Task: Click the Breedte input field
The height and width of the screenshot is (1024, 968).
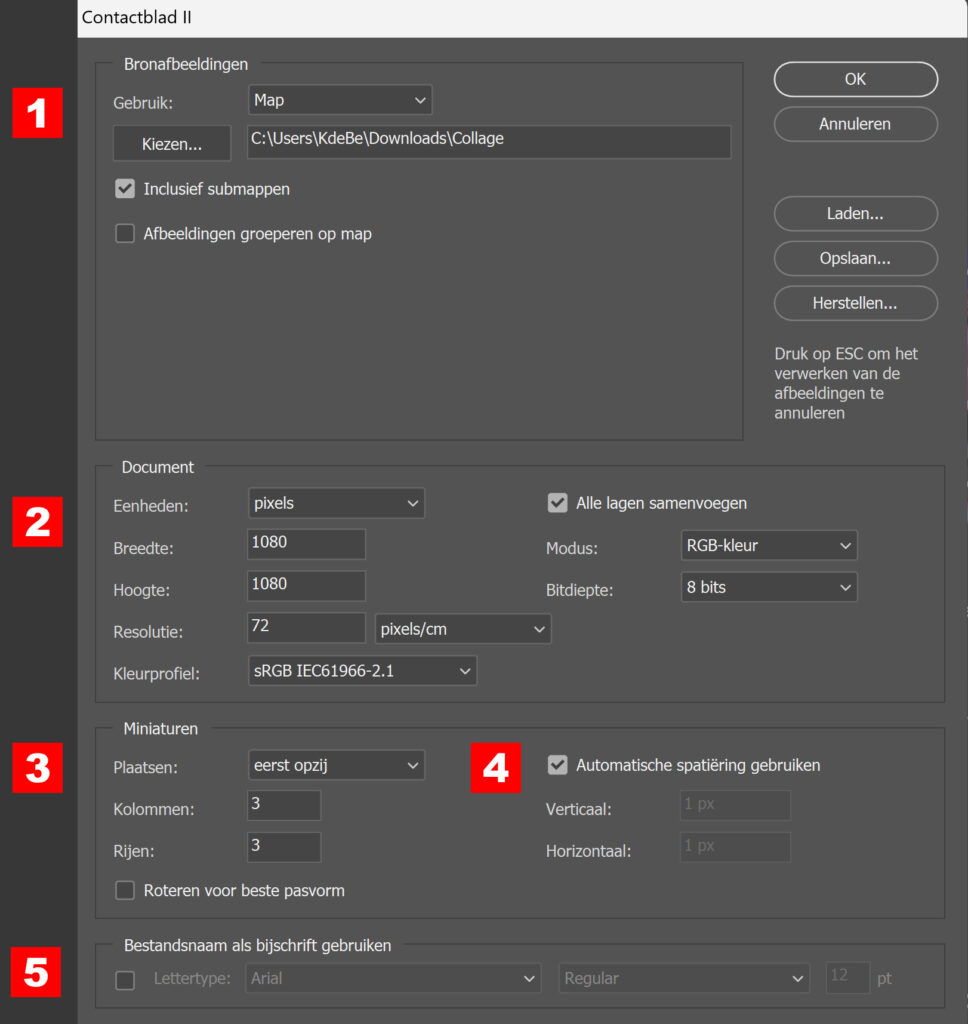Action: [x=306, y=544]
